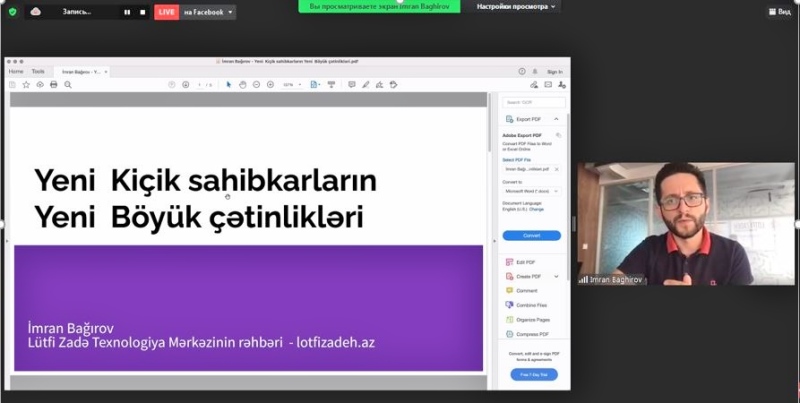Click the Save file icon
This screenshot has width=800, height=403.
[12, 85]
